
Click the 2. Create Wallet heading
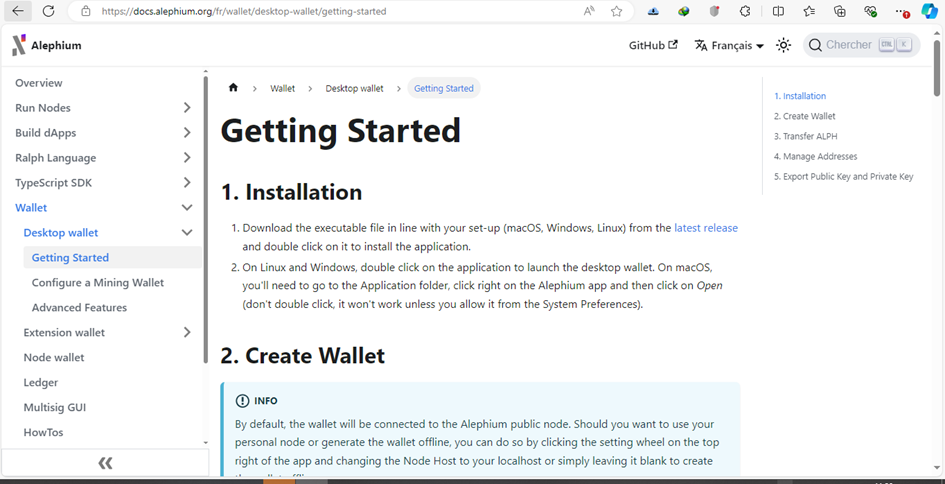coord(303,356)
